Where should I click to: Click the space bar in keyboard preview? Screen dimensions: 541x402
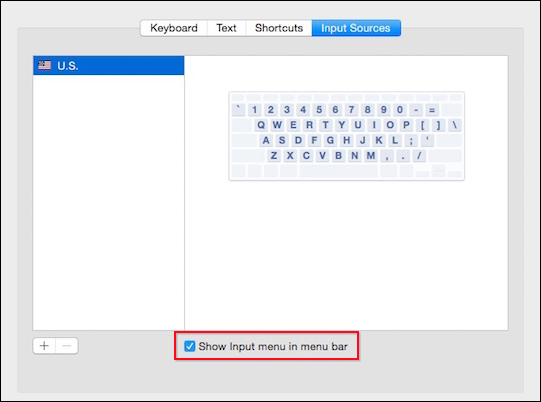point(338,171)
